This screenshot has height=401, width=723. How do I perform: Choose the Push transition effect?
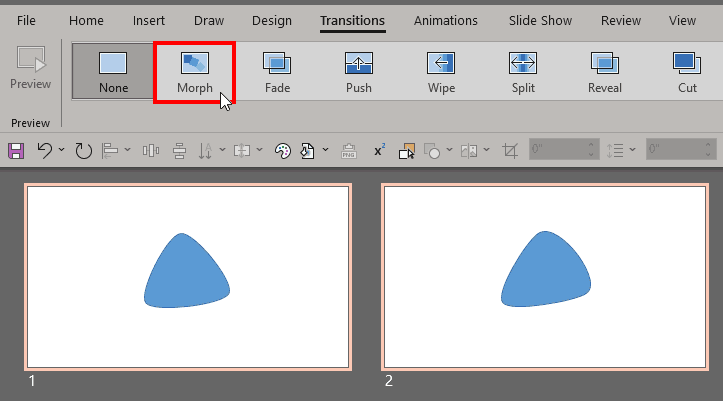coord(359,71)
